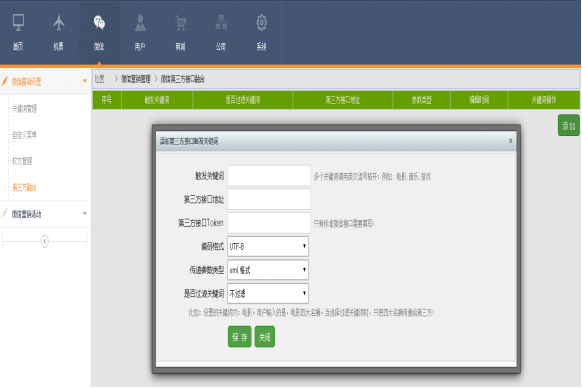This screenshot has height=388, width=582.
Task: Open the 用户 person icon
Action: 140,23
